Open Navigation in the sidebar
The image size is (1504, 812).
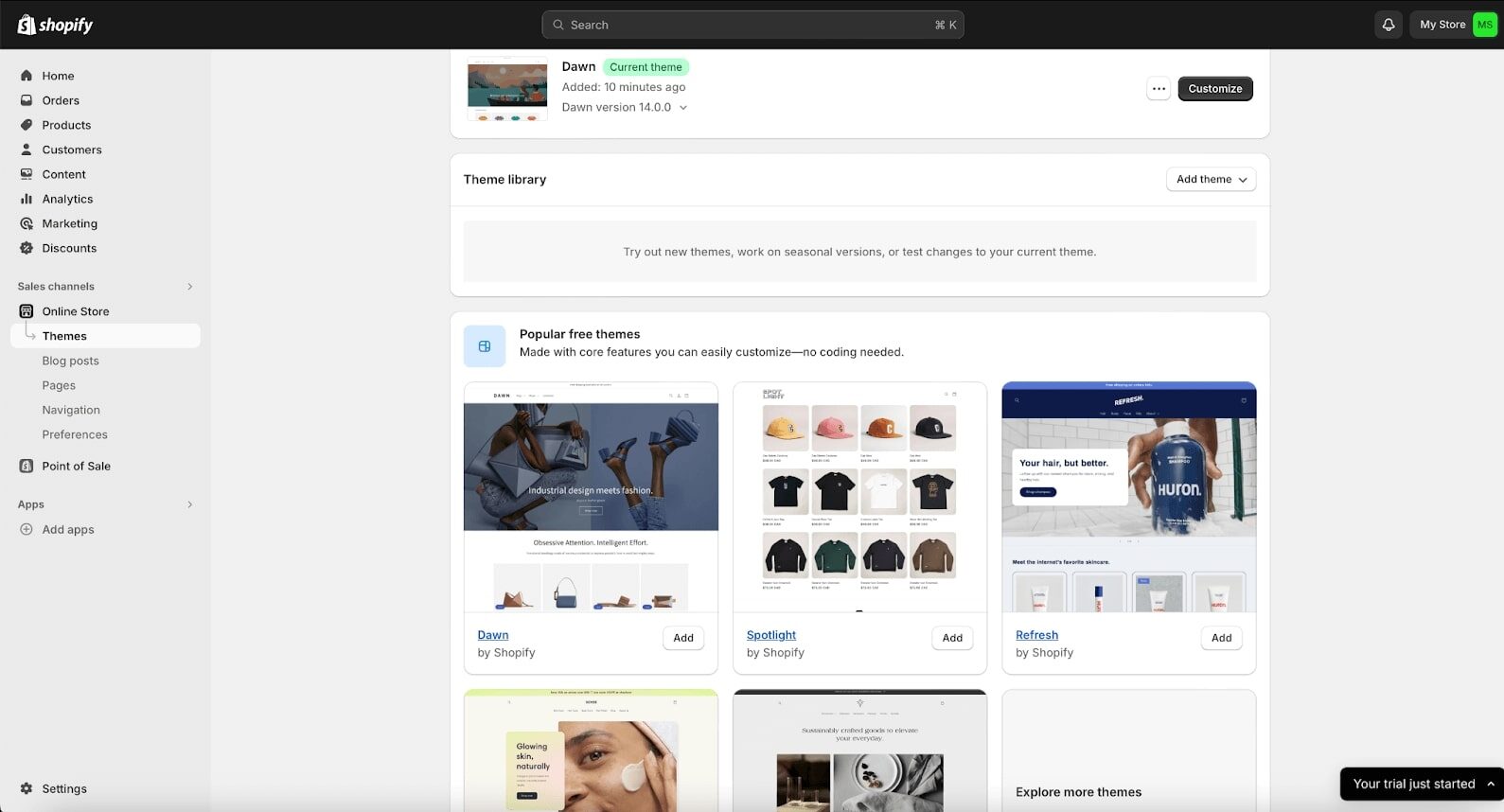click(x=71, y=410)
